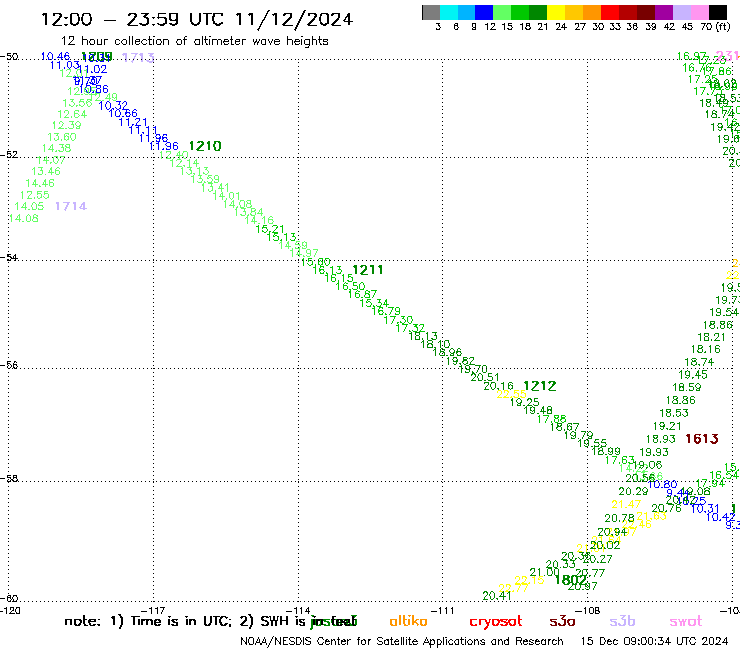Click the swot satellite legend label

(686, 621)
